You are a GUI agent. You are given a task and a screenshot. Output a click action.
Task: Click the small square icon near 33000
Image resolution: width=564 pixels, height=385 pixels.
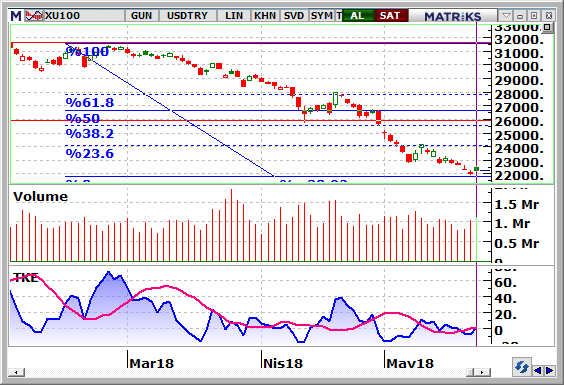click(547, 27)
